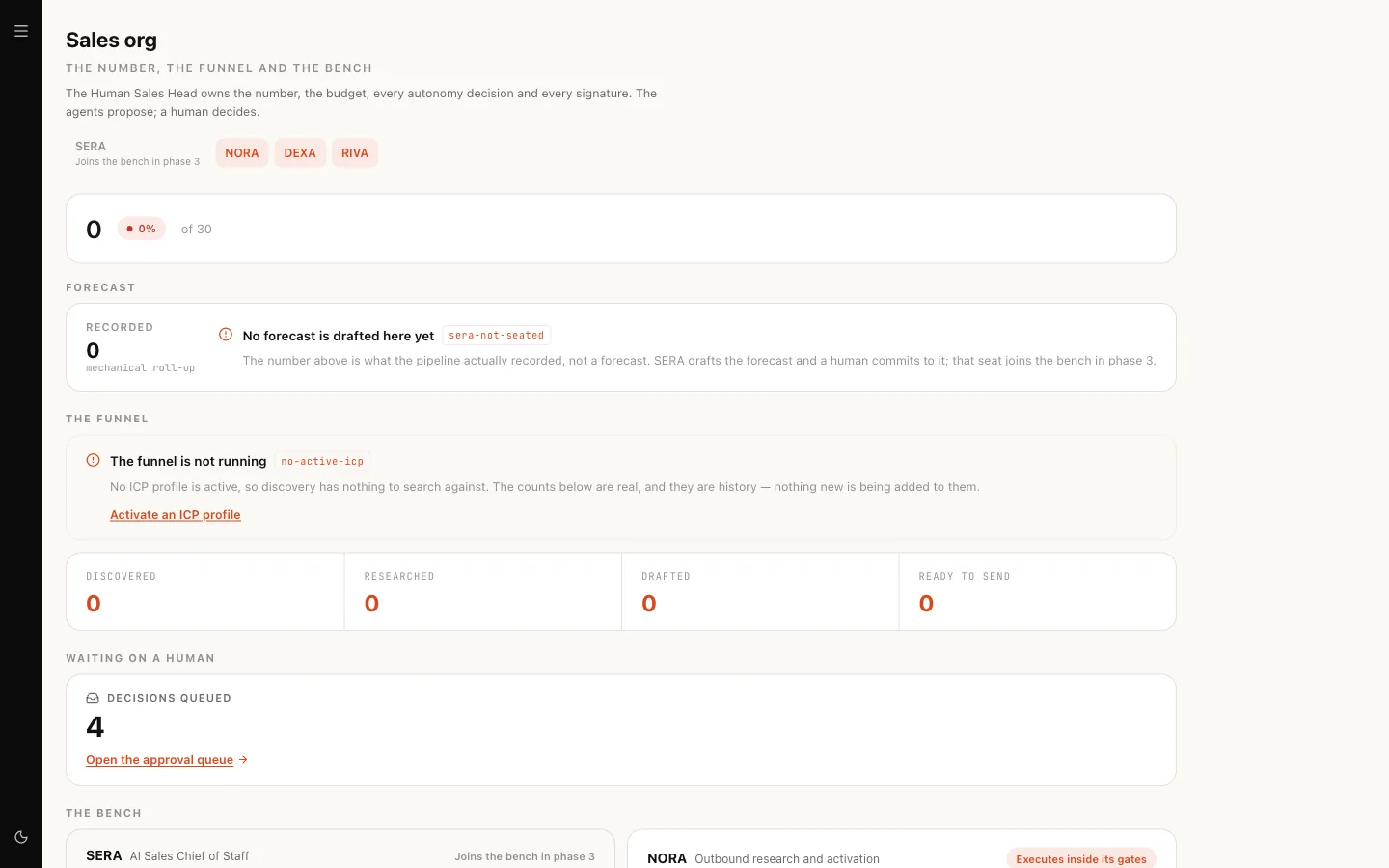Click the 0% progress badge
1389x868 pixels.
142,229
